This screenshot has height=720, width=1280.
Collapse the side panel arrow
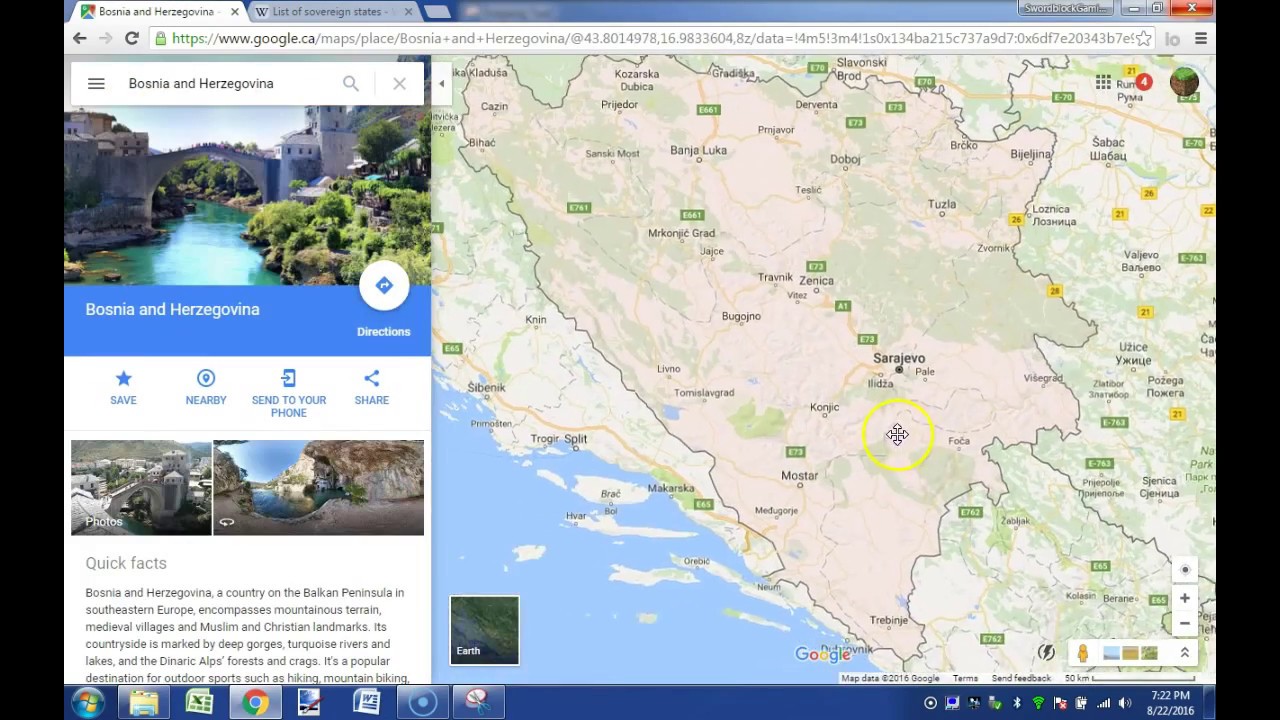coord(441,84)
